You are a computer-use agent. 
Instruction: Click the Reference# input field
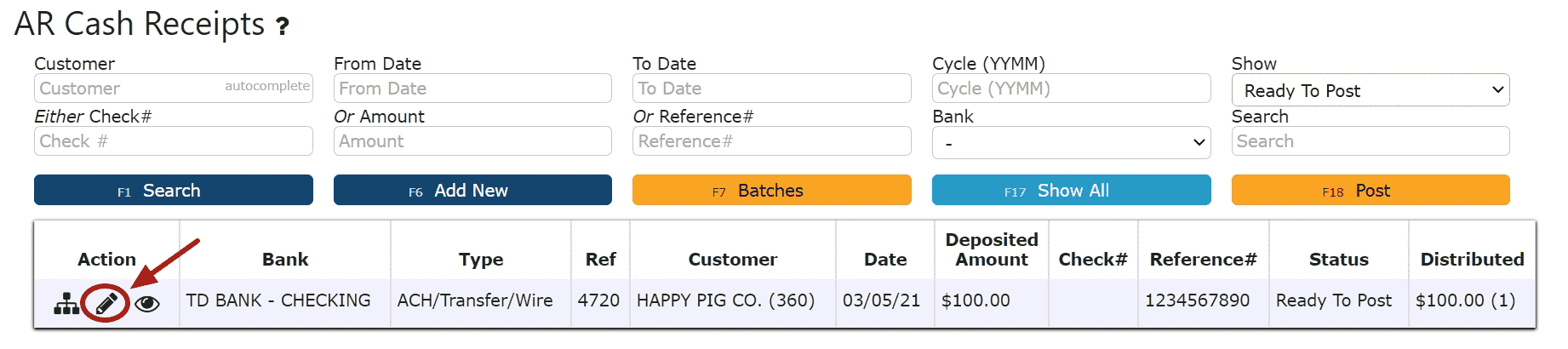click(772, 141)
